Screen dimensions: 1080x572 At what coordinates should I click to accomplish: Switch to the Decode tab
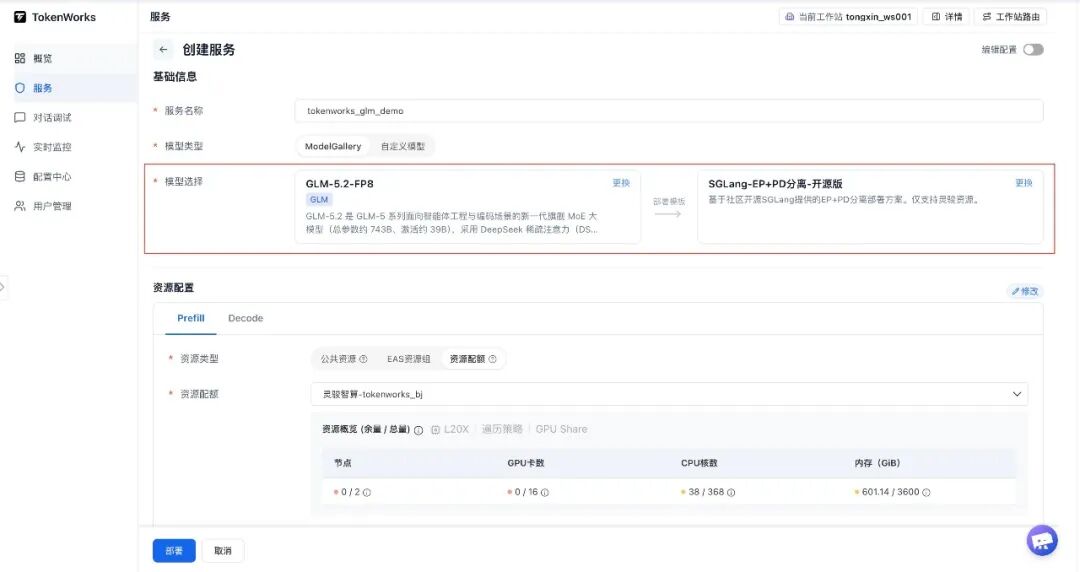pyautogui.click(x=245, y=318)
